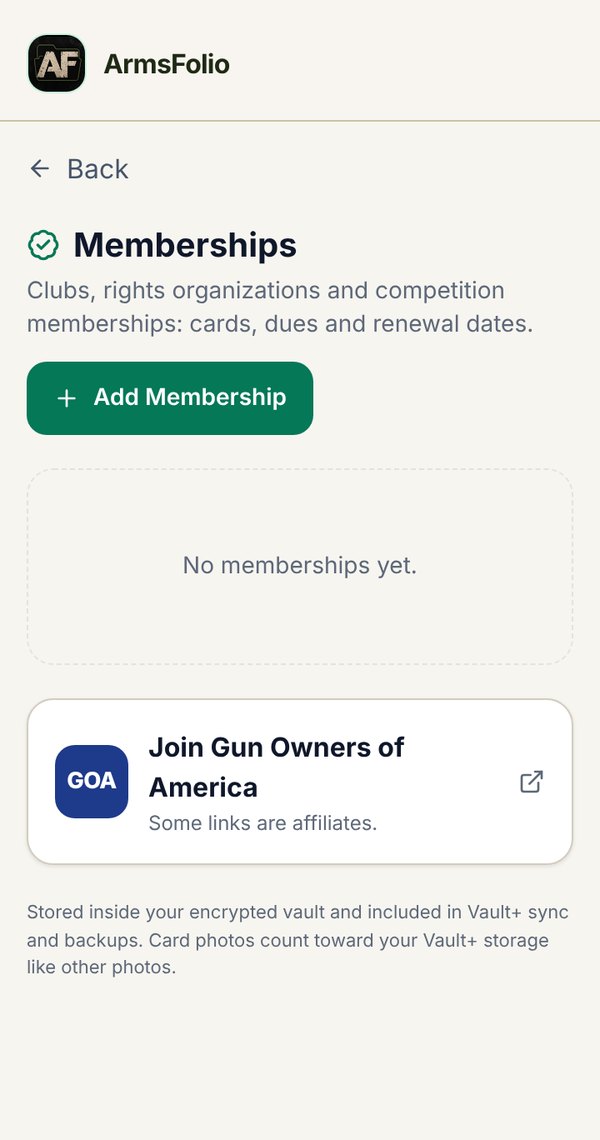Click the Memberships page heading

click(185, 245)
